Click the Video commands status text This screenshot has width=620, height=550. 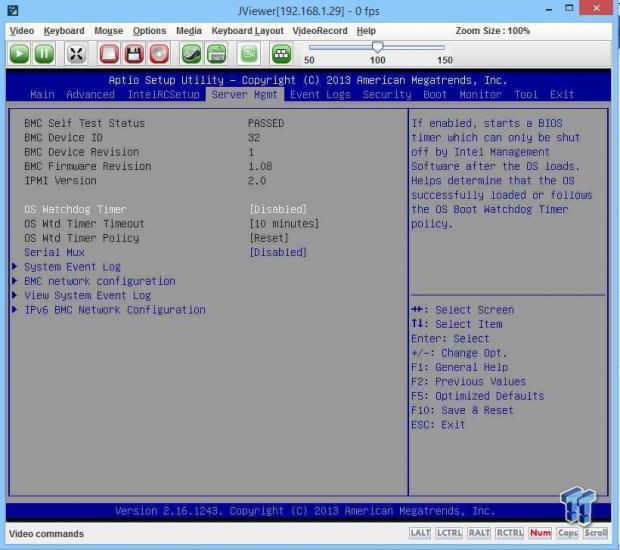pyautogui.click(x=46, y=534)
